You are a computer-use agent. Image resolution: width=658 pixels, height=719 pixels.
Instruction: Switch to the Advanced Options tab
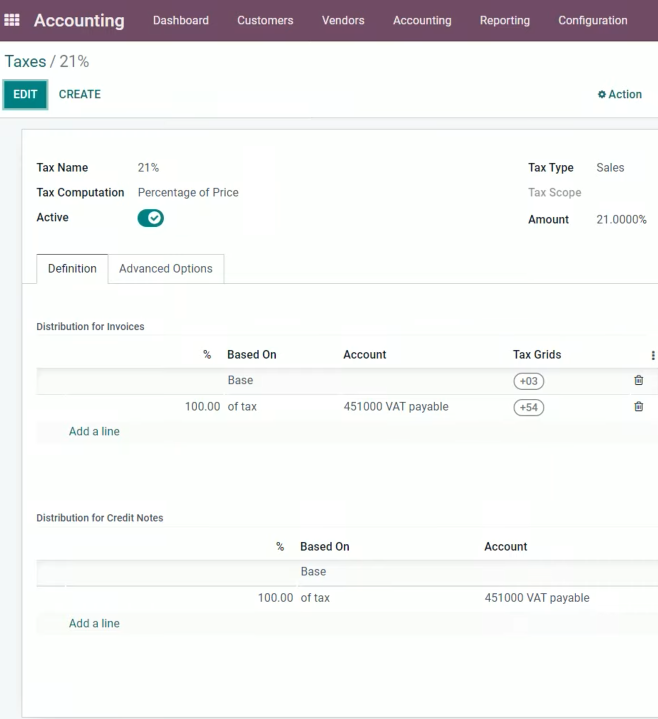(x=166, y=269)
